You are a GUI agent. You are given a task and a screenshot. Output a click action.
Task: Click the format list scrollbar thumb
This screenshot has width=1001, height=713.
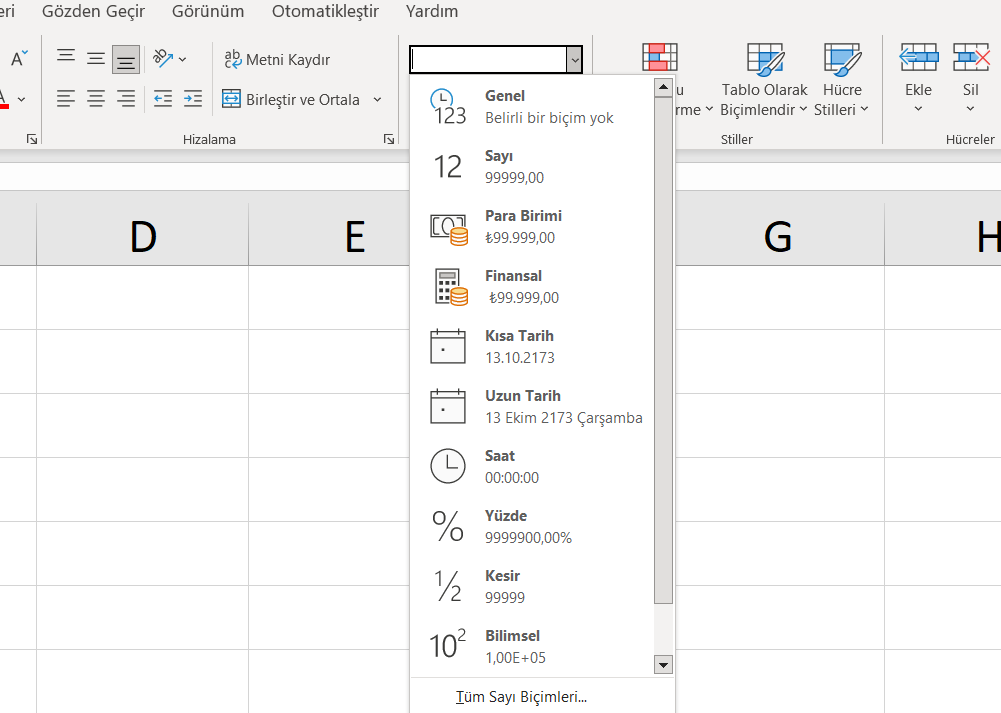[x=663, y=350]
